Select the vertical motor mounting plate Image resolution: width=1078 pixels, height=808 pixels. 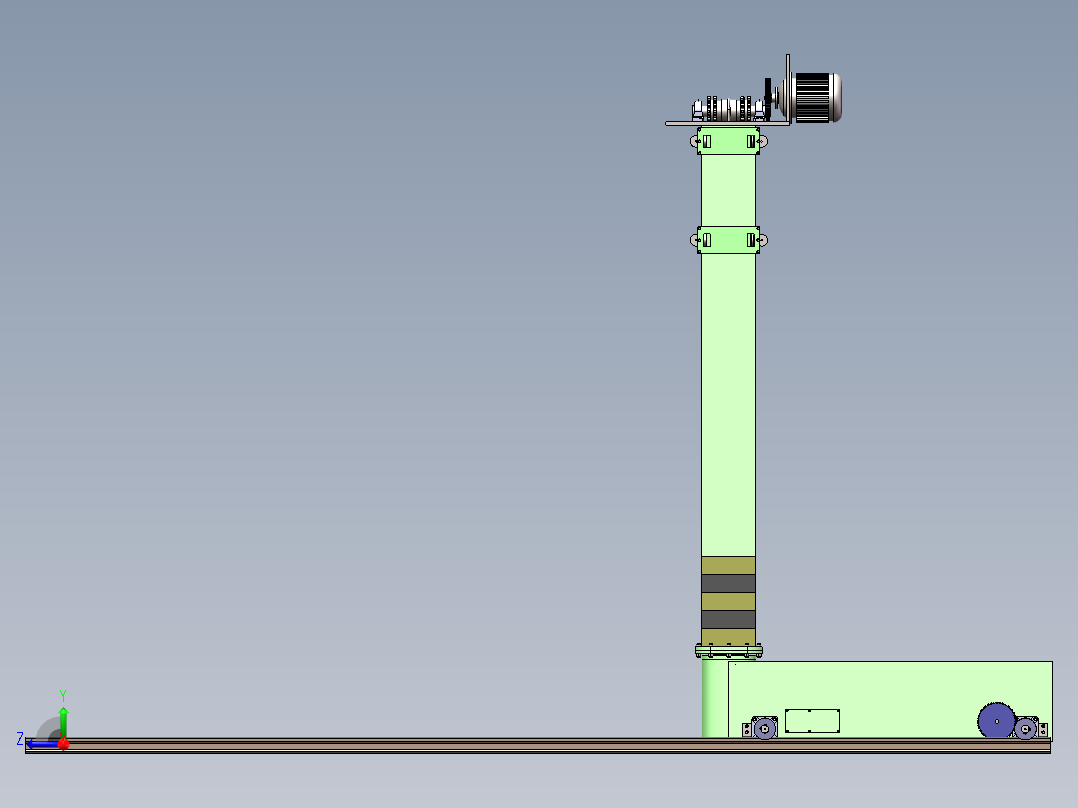click(x=788, y=89)
